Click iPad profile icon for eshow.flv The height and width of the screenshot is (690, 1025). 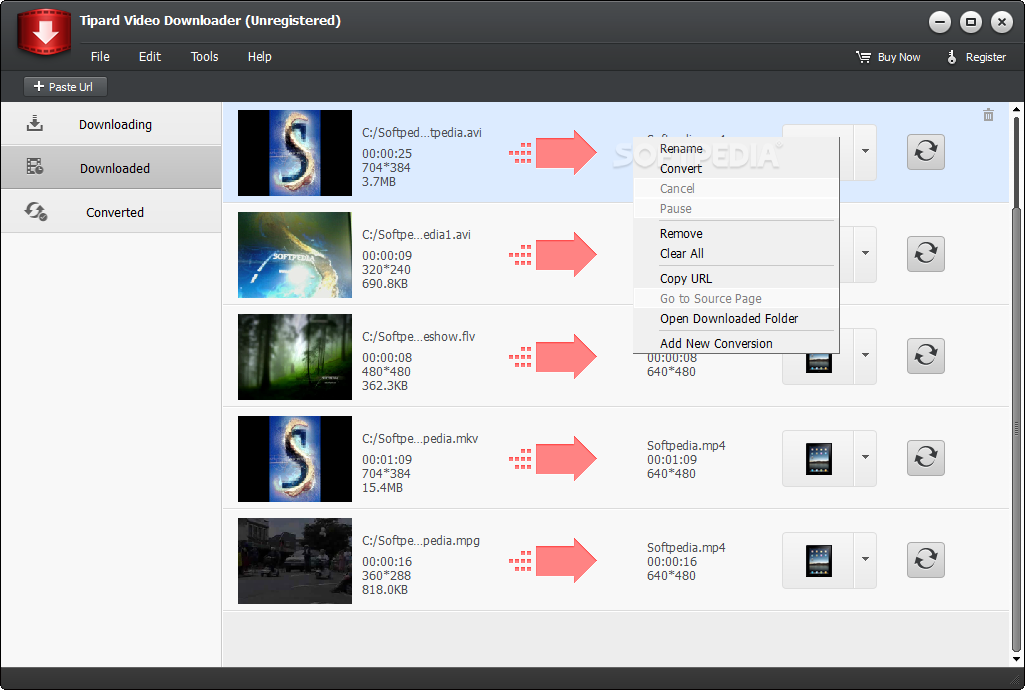click(x=818, y=362)
